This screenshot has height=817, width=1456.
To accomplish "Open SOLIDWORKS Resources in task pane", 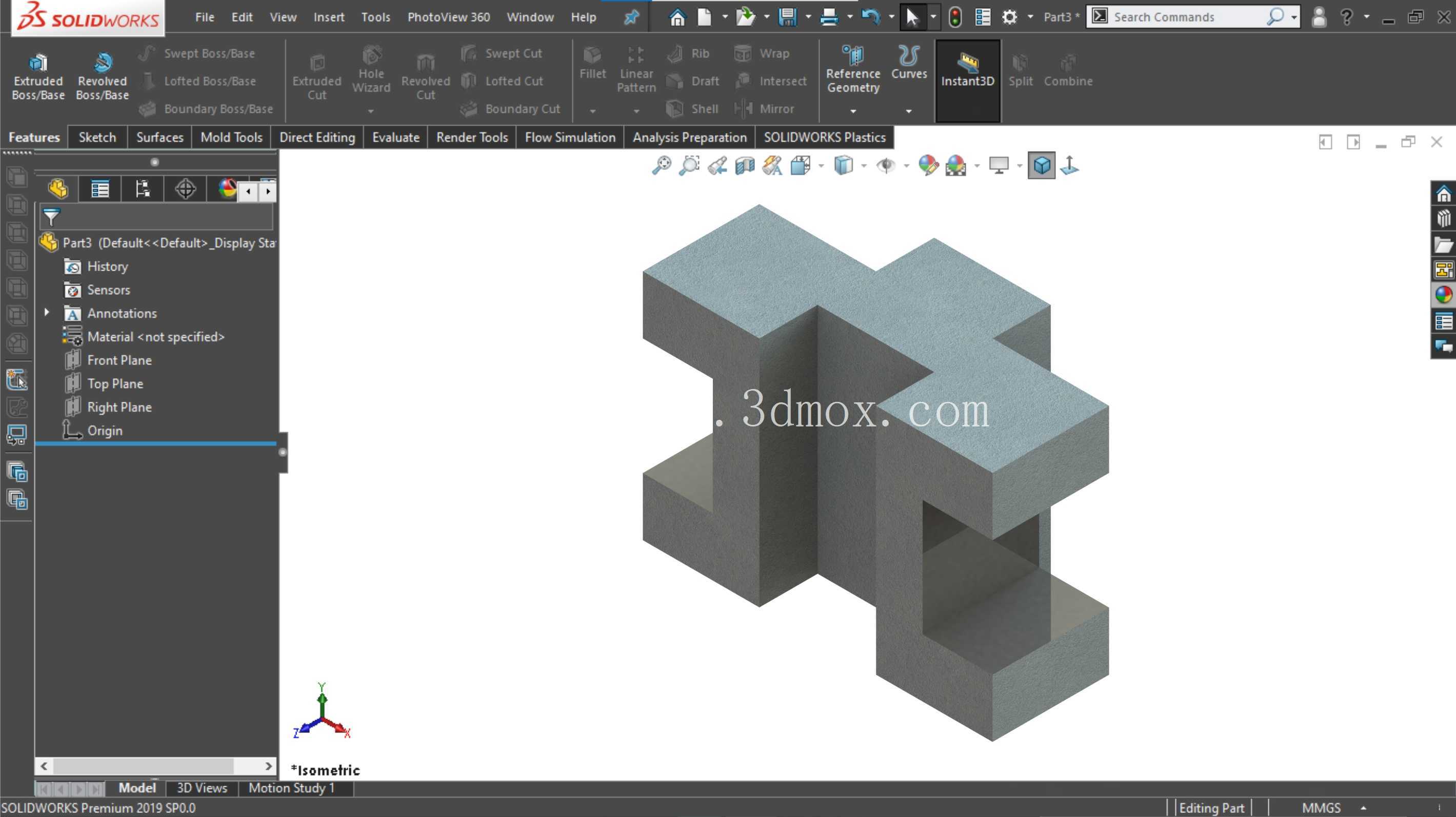I will point(1444,194).
